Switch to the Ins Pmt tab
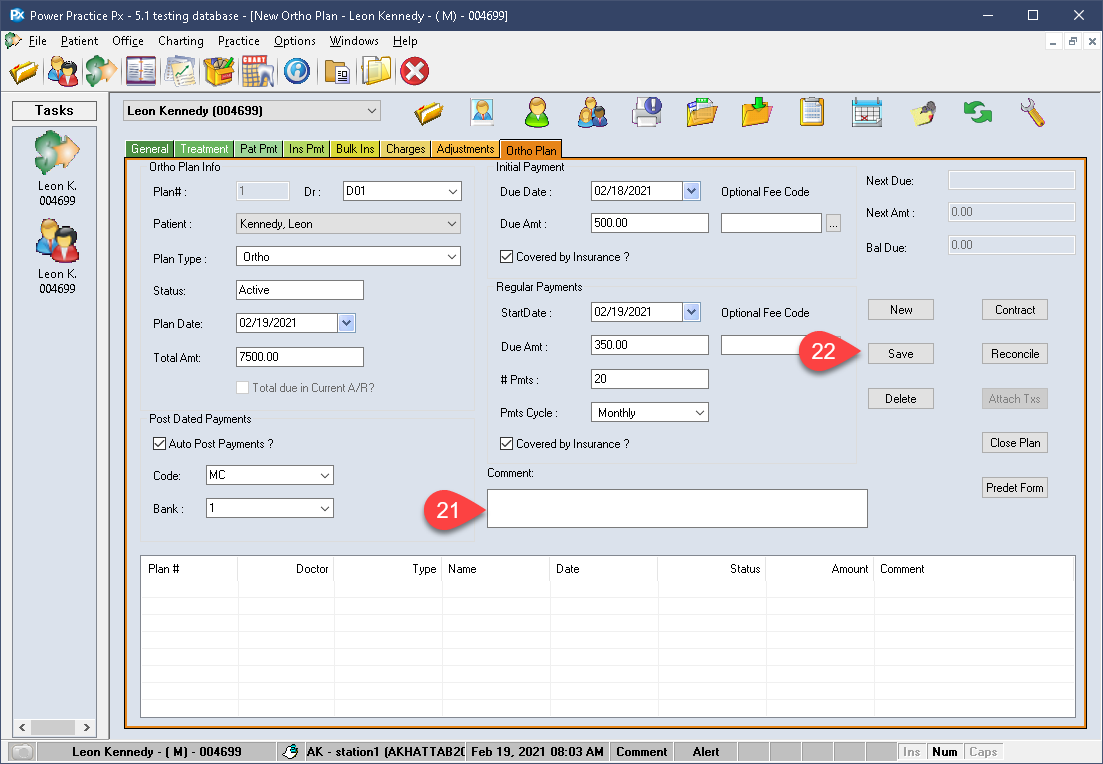The height and width of the screenshot is (764, 1103). (x=307, y=149)
